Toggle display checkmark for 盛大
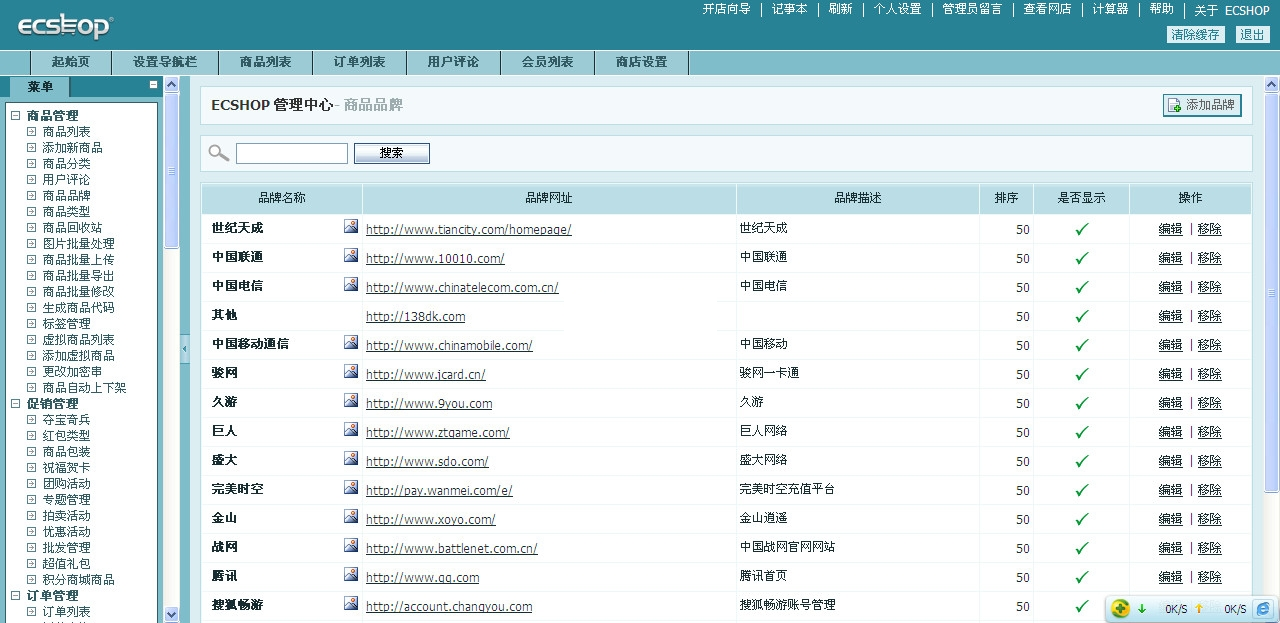Viewport: 1280px width, 623px height. tap(1081, 461)
